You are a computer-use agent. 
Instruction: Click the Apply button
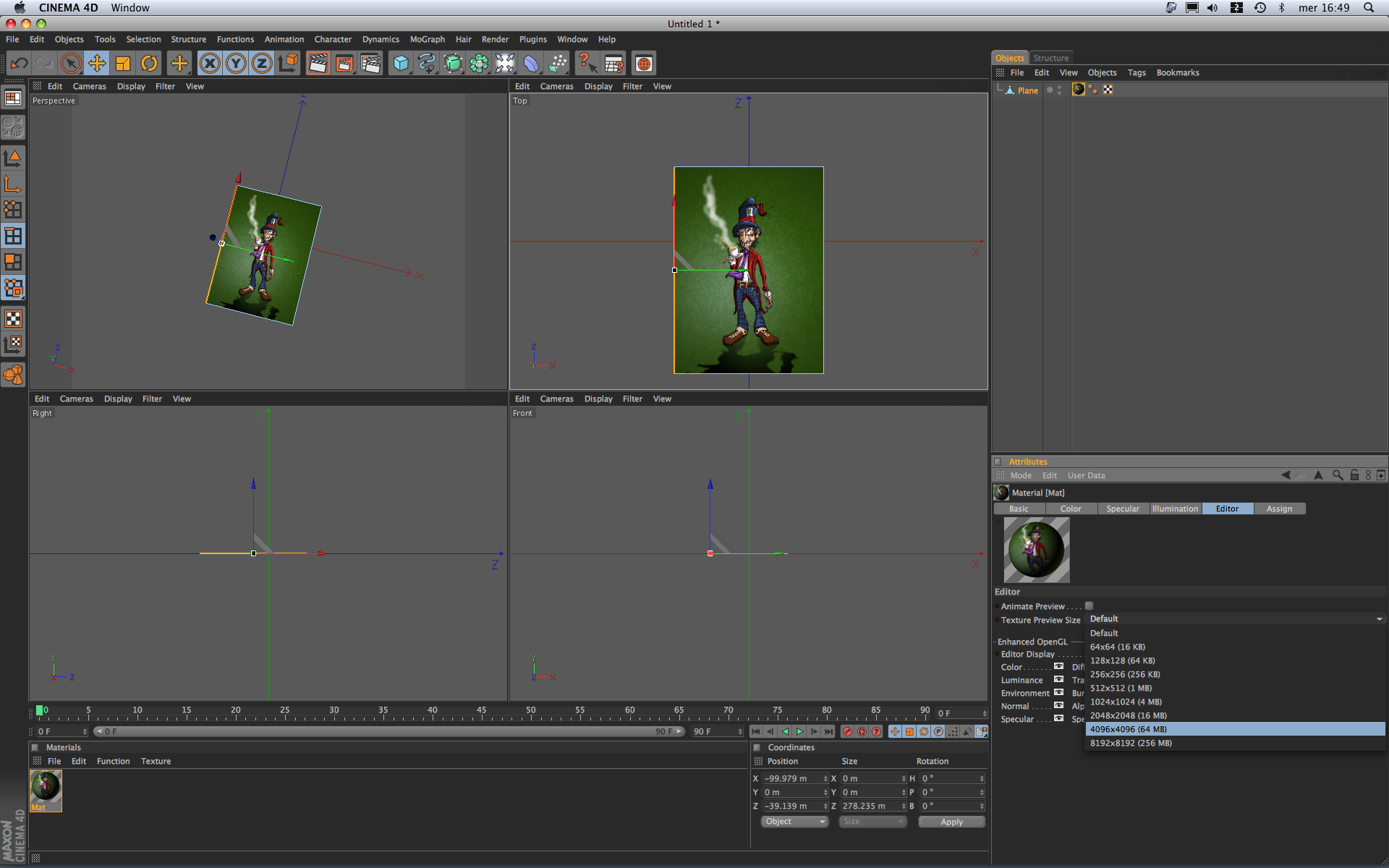(951, 822)
